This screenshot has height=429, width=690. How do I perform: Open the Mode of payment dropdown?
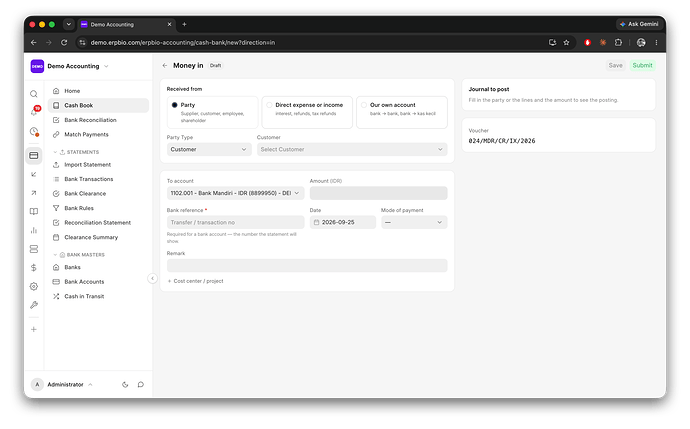pos(414,222)
